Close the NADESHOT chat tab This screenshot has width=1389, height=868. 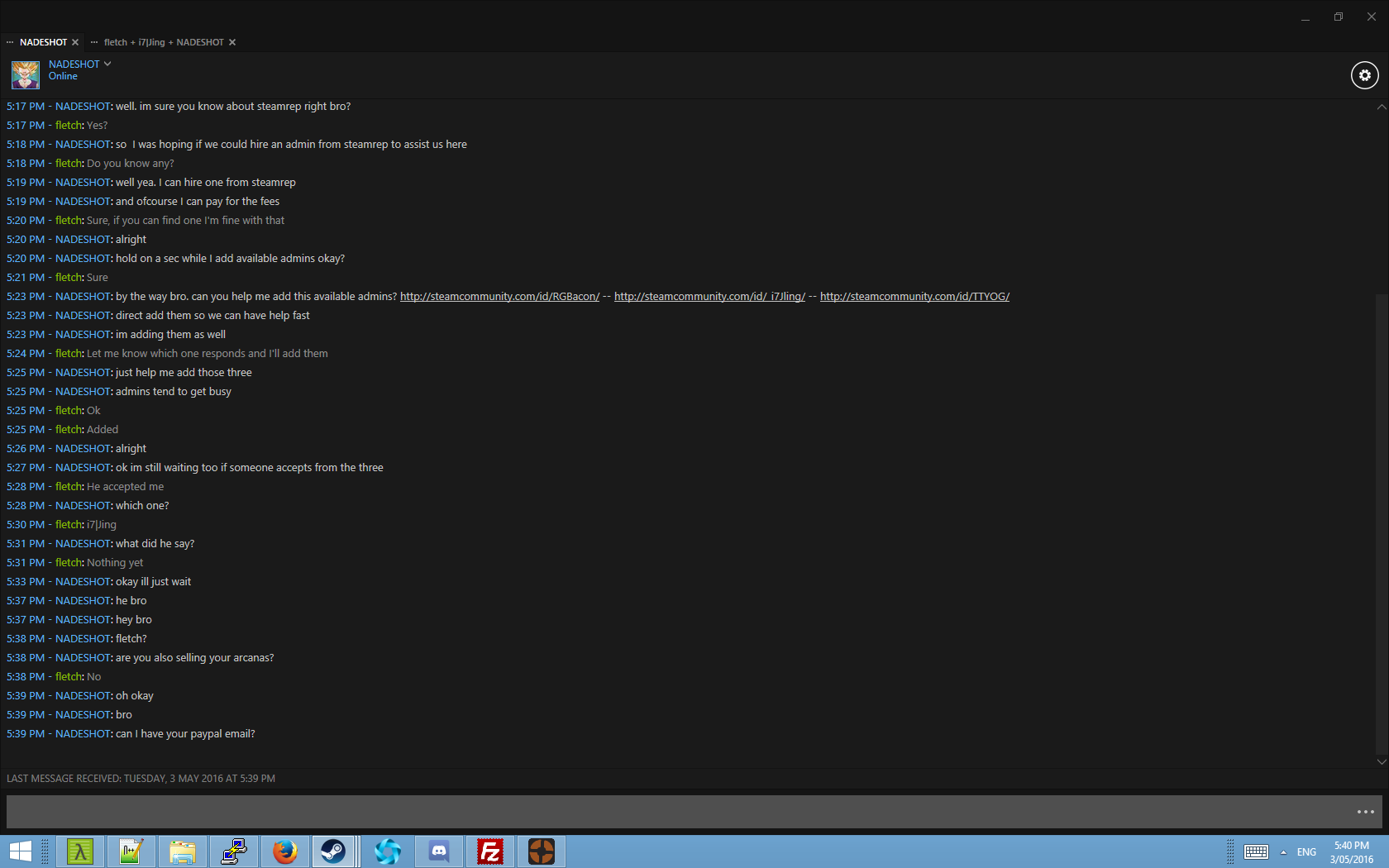pyautogui.click(x=75, y=42)
